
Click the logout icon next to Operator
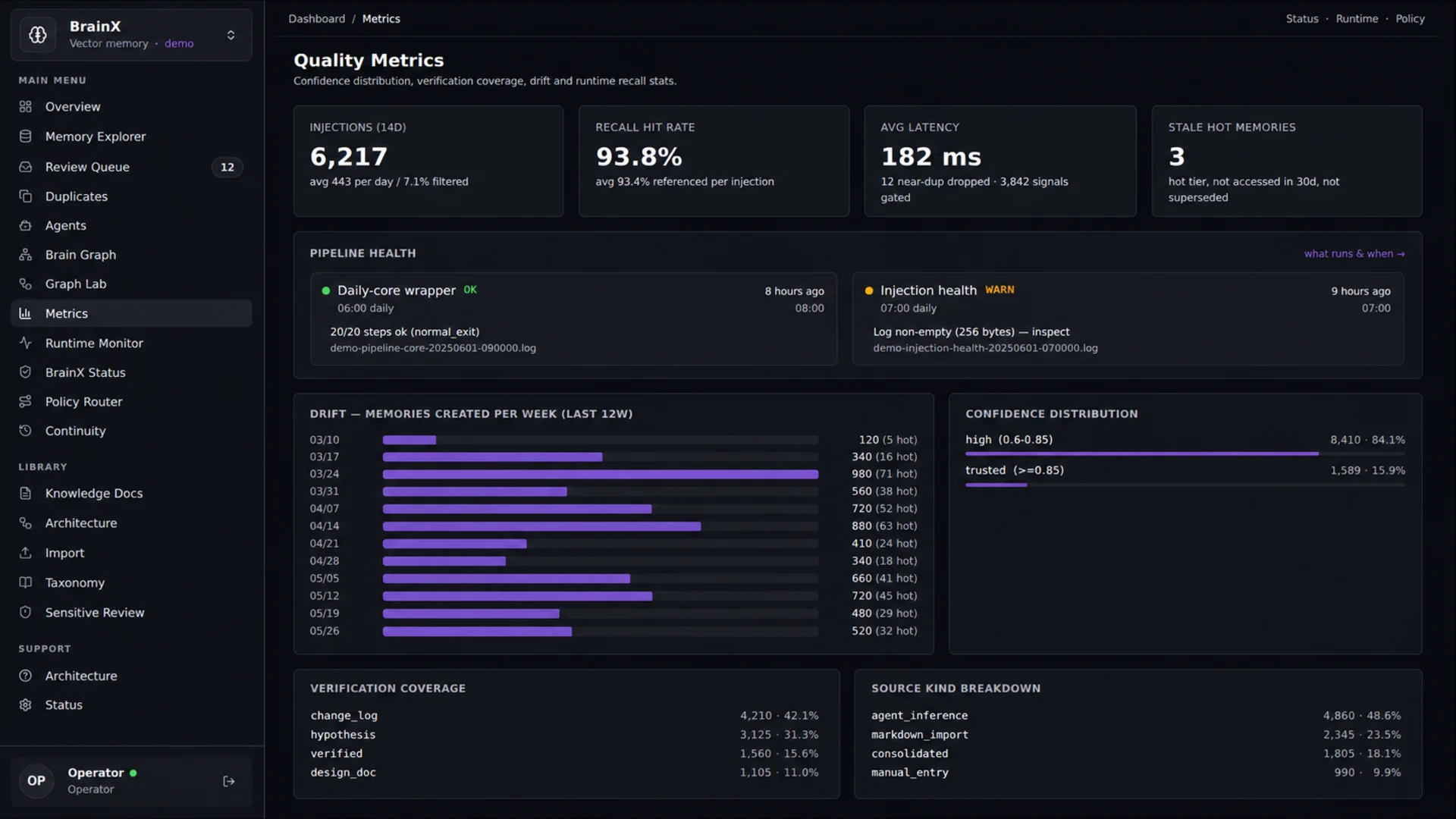click(229, 781)
